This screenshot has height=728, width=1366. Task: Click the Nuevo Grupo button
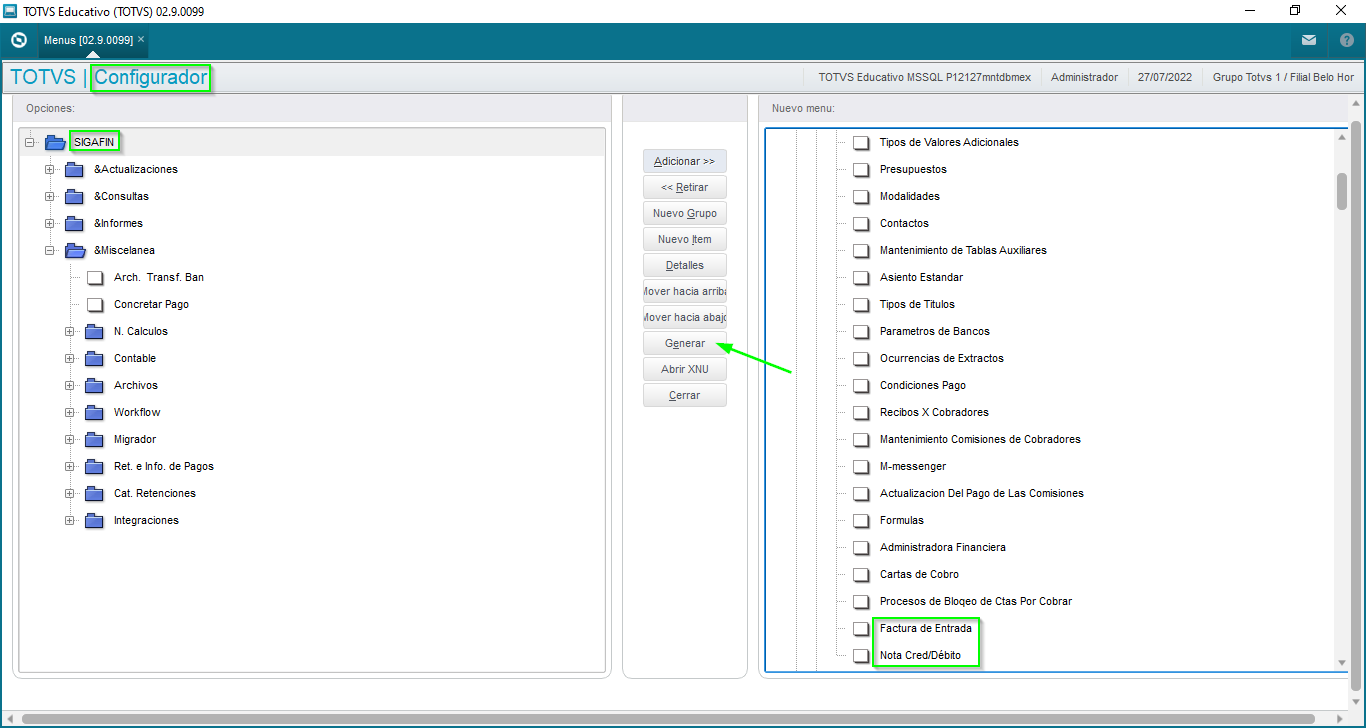pyautogui.click(x=685, y=213)
